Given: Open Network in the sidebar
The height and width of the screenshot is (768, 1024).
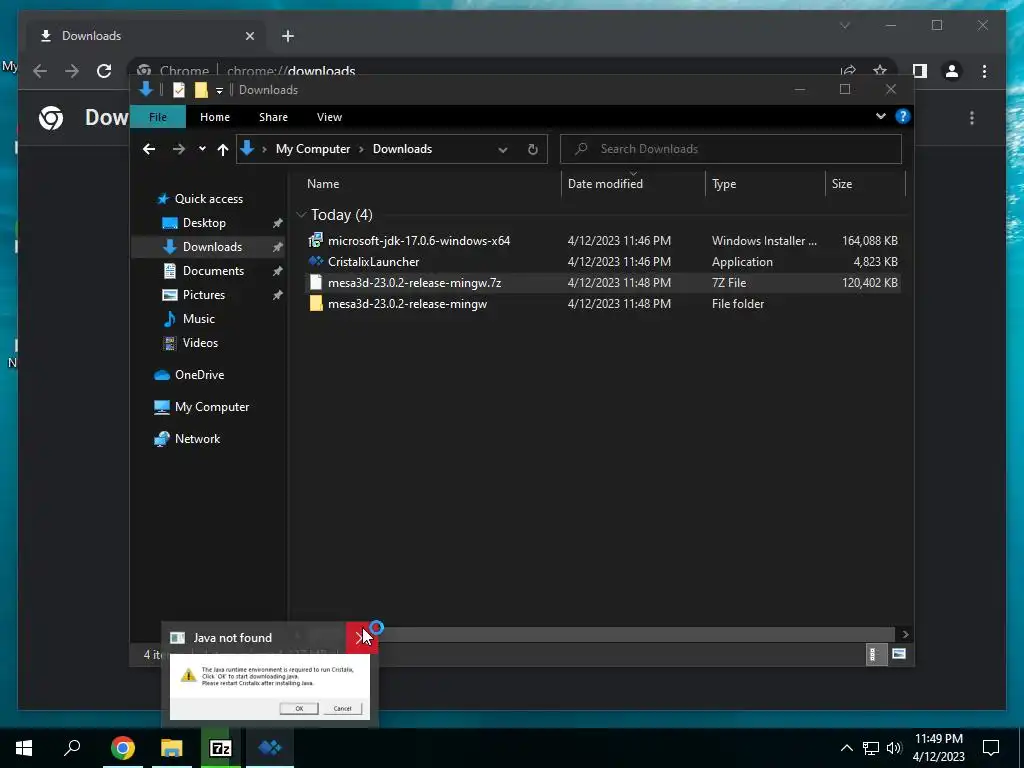Looking at the screenshot, I should tap(197, 439).
